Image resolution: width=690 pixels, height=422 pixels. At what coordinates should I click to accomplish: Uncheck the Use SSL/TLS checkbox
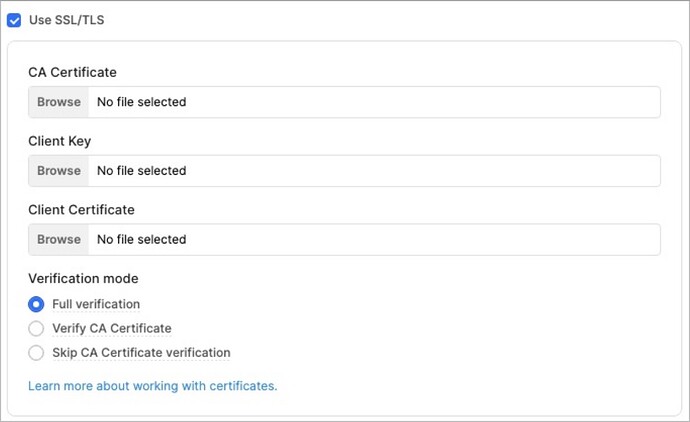(14, 20)
